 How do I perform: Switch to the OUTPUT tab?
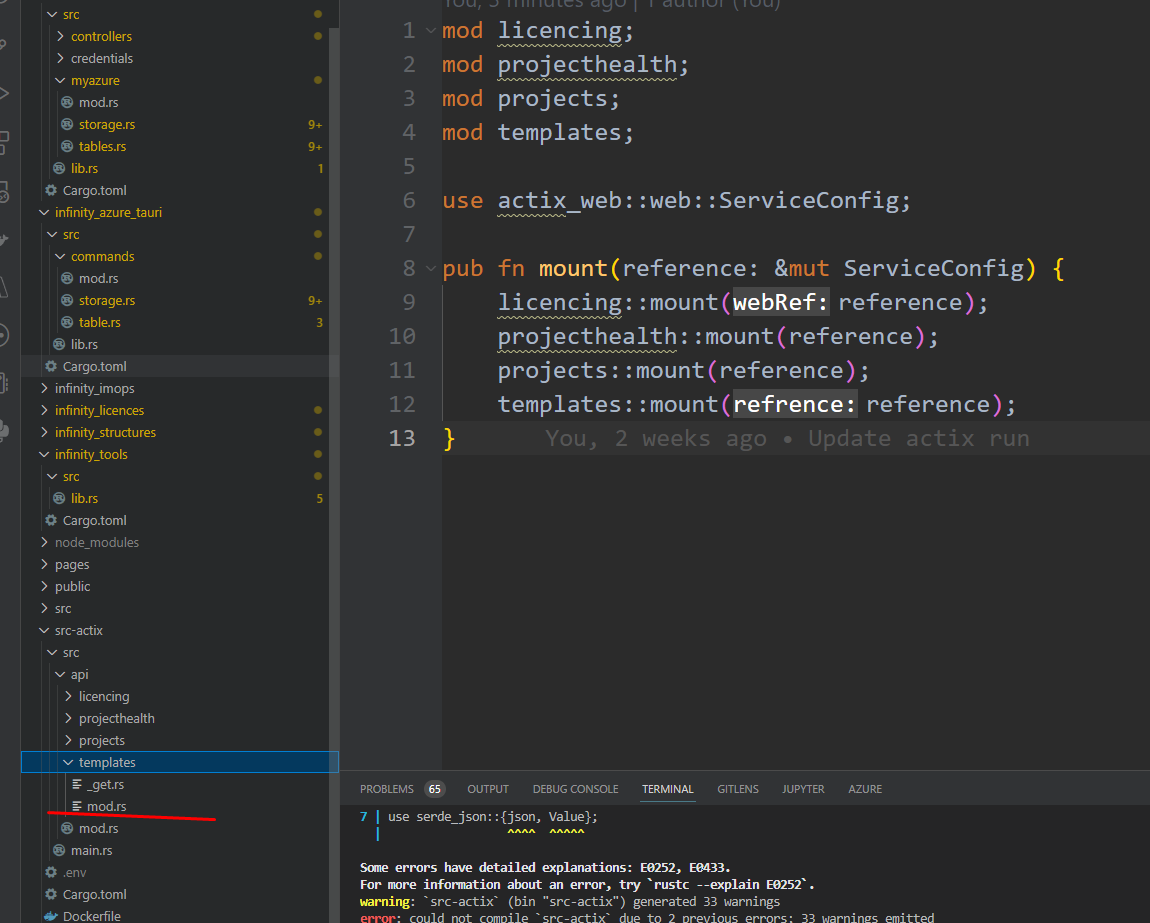pos(488,789)
